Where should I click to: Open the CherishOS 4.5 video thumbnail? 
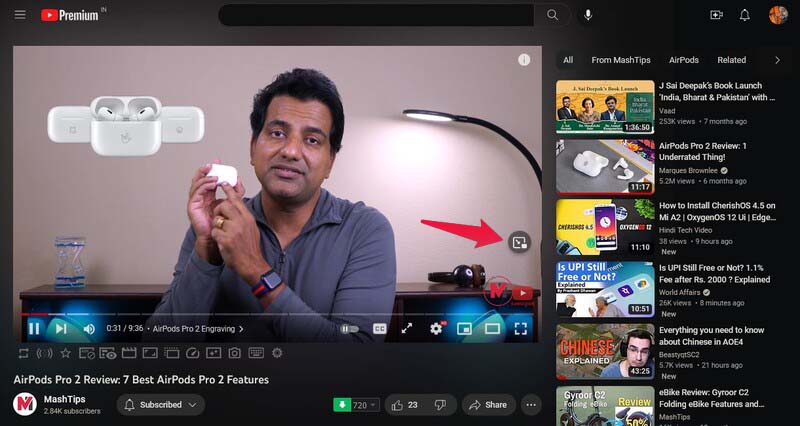(605, 227)
